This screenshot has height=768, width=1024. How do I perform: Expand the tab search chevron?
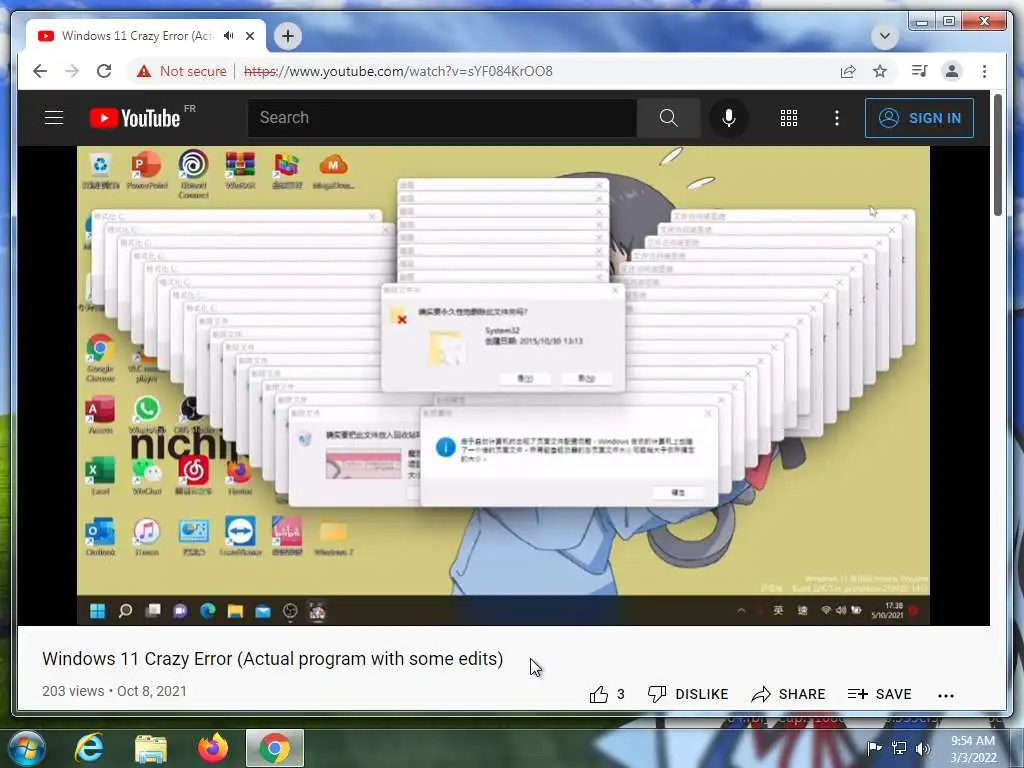tap(885, 36)
